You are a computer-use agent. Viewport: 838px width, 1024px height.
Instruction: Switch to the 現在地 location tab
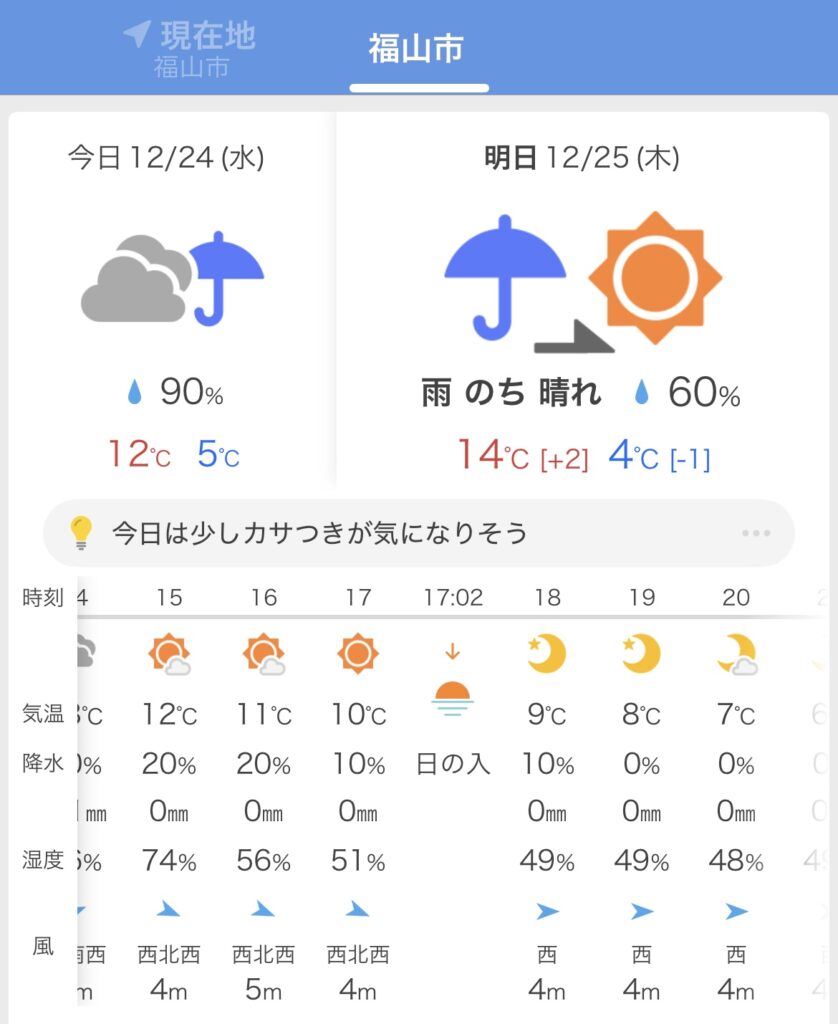tap(191, 48)
